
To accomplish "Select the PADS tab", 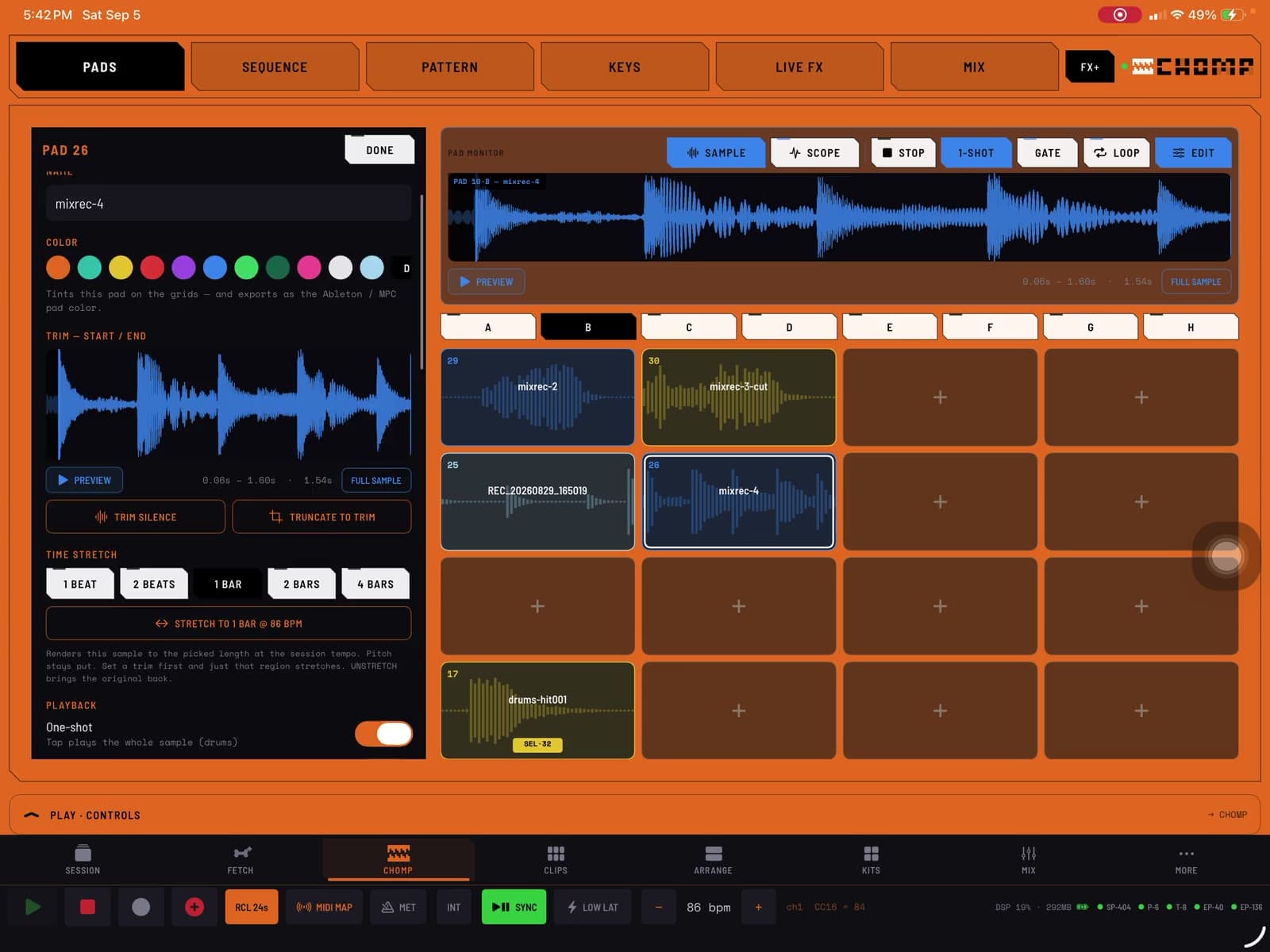I will (x=100, y=67).
